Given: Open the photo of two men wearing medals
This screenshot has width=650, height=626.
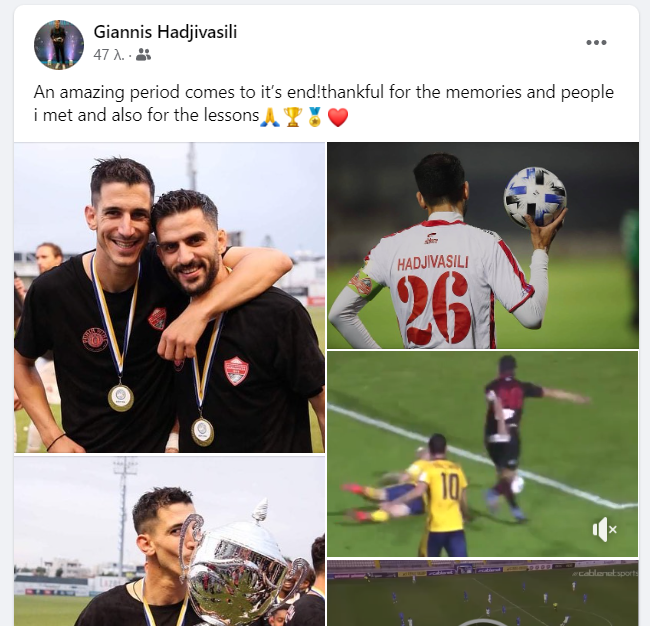Looking at the screenshot, I should pos(170,297).
